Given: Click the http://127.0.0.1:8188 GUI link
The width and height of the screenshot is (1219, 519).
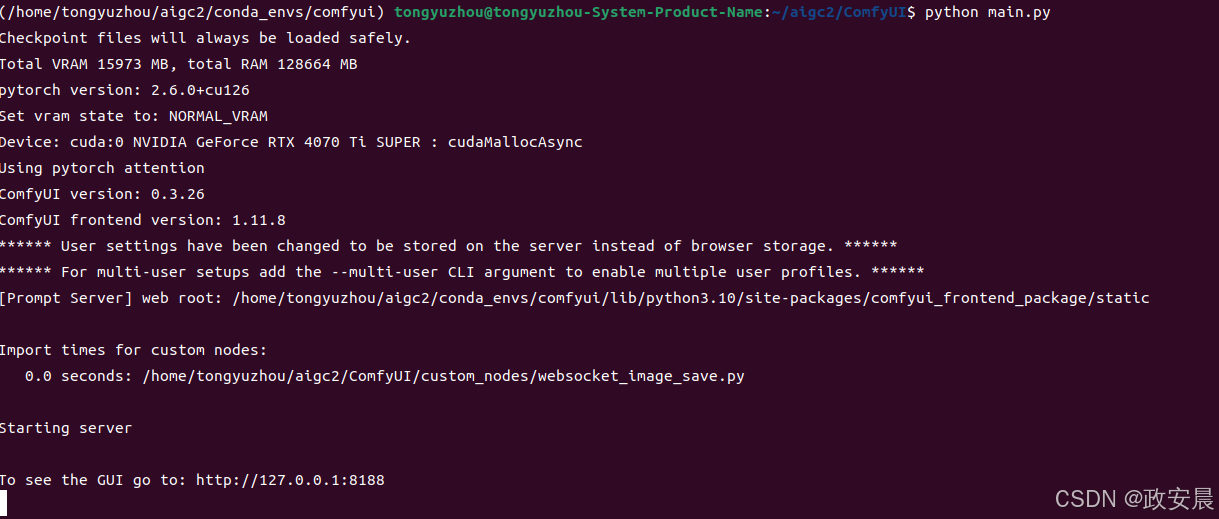Looking at the screenshot, I should coord(290,480).
